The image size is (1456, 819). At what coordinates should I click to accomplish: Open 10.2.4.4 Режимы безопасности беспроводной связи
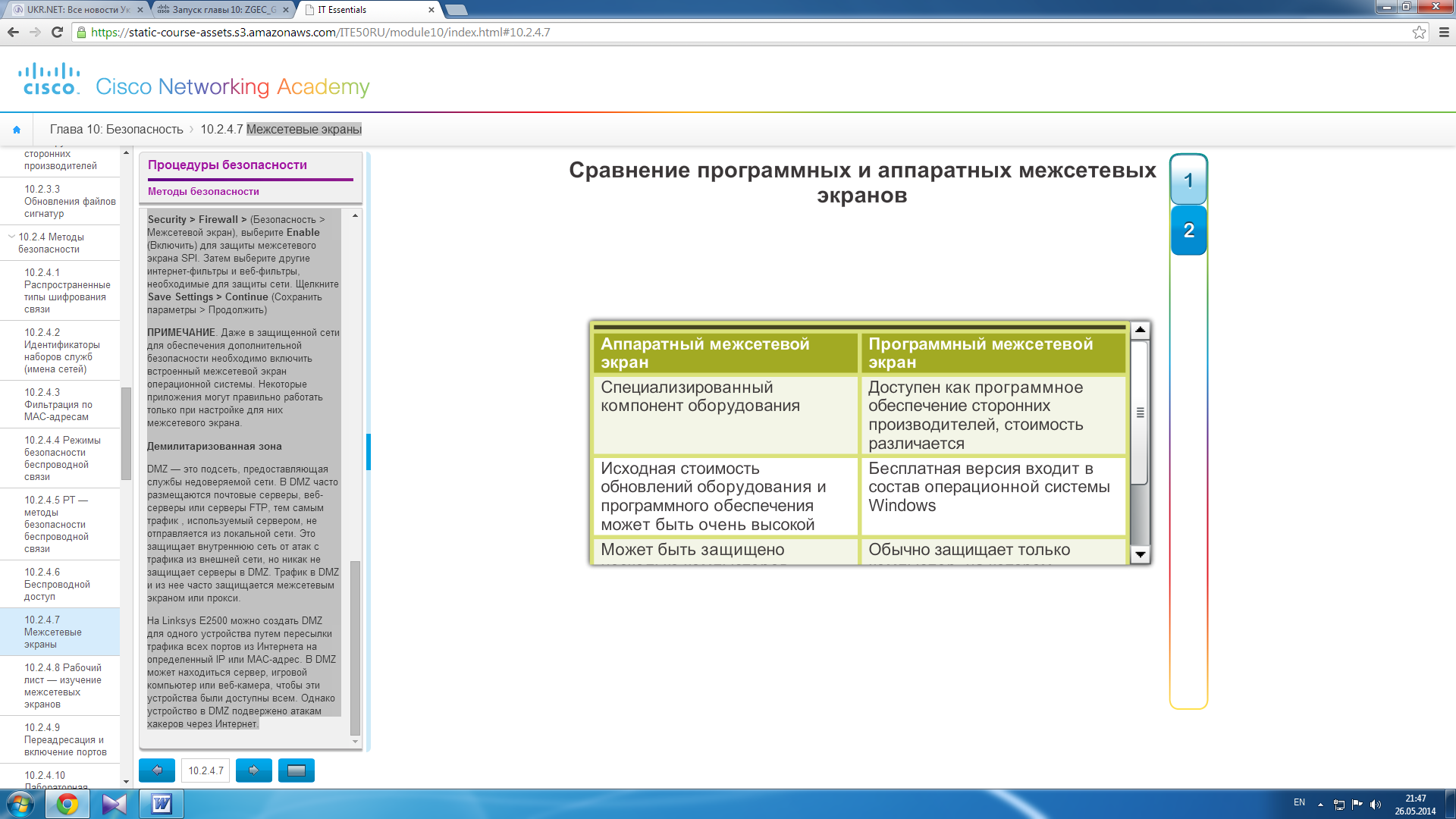click(x=60, y=458)
